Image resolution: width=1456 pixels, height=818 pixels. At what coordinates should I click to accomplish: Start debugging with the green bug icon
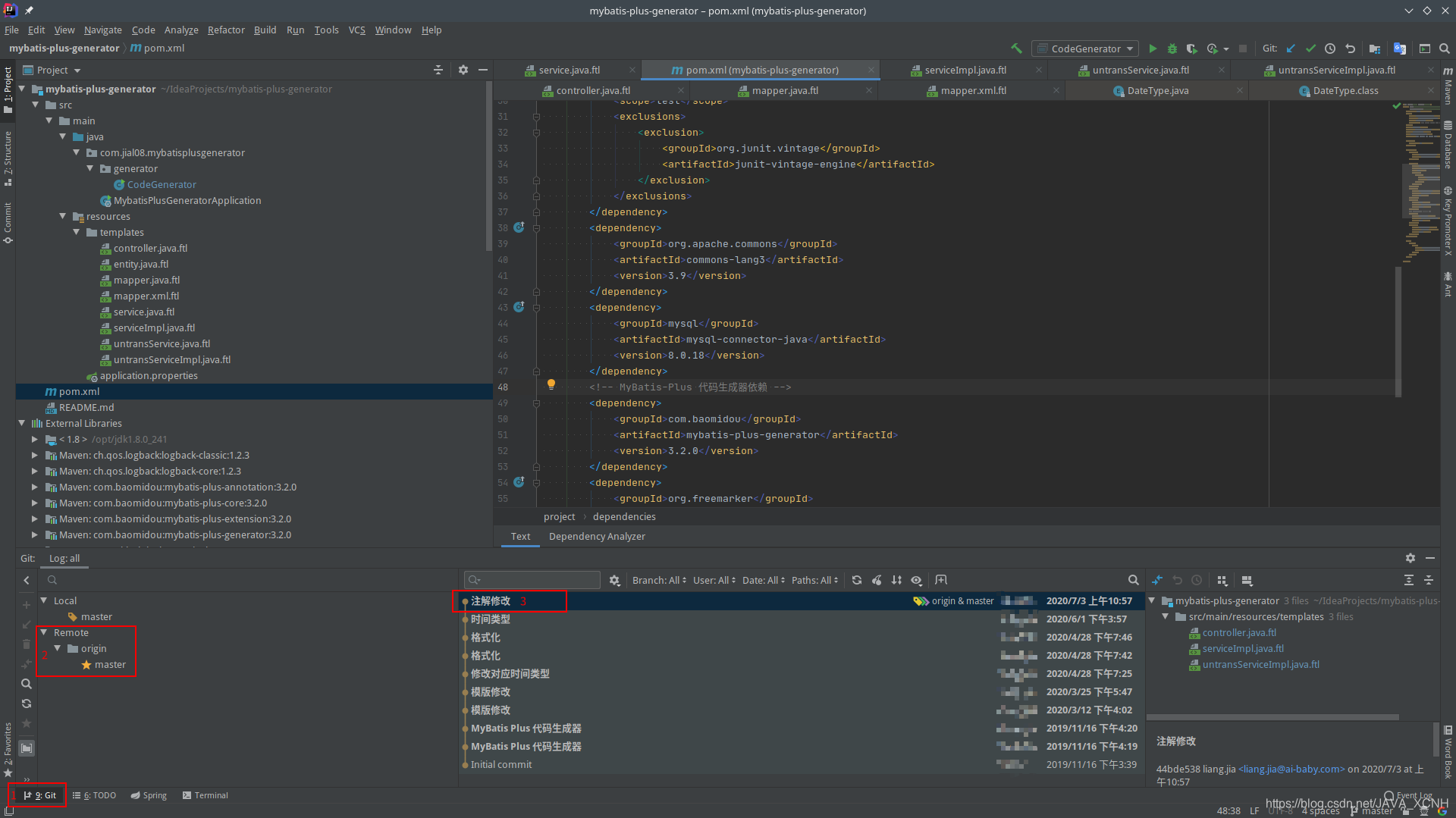1172,49
